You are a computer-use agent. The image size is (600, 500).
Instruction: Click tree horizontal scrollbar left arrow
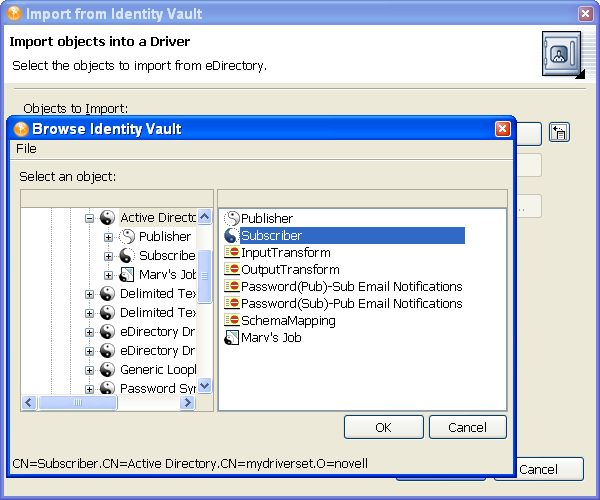[29, 402]
